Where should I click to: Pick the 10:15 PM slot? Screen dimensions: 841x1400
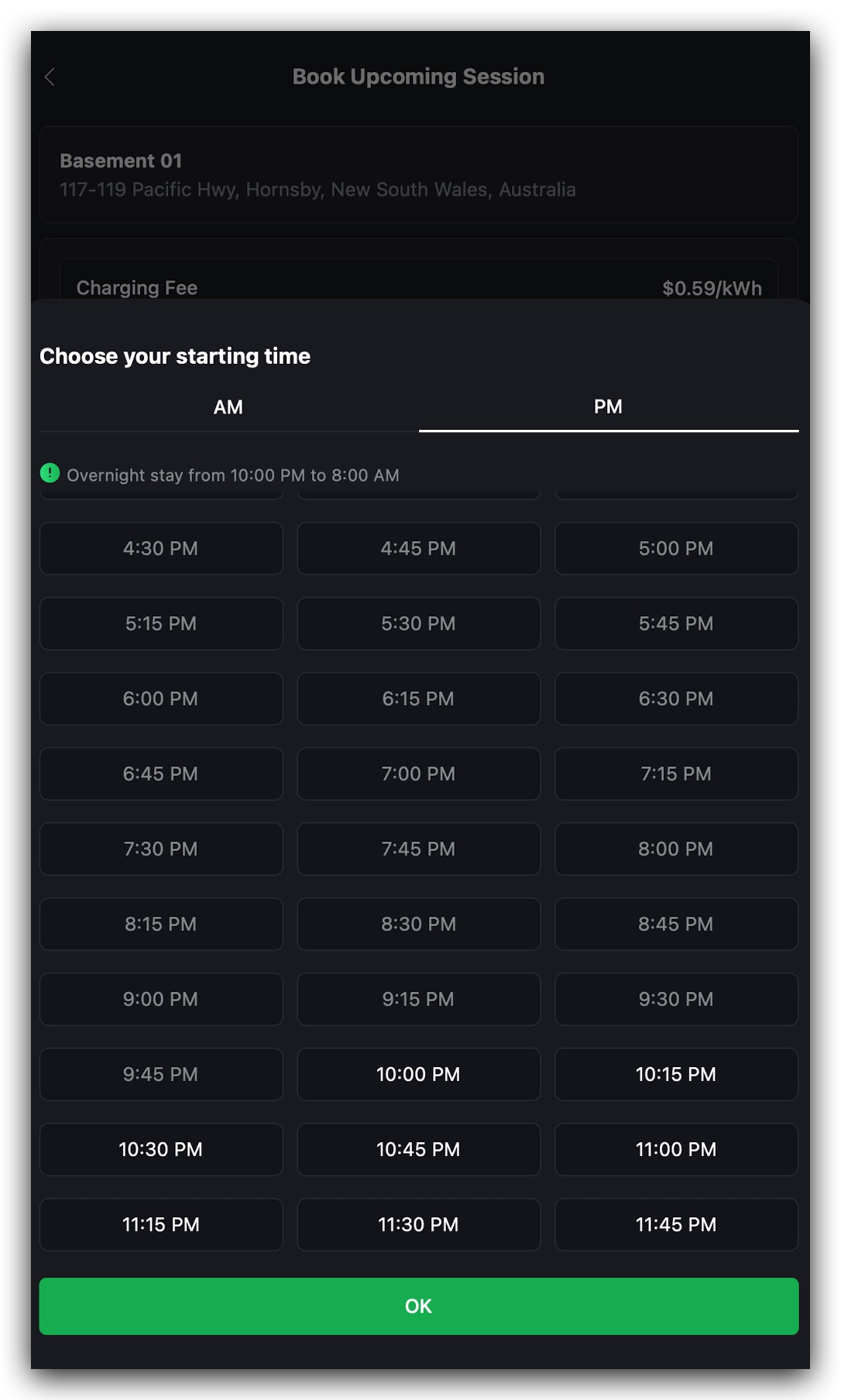coord(676,1074)
